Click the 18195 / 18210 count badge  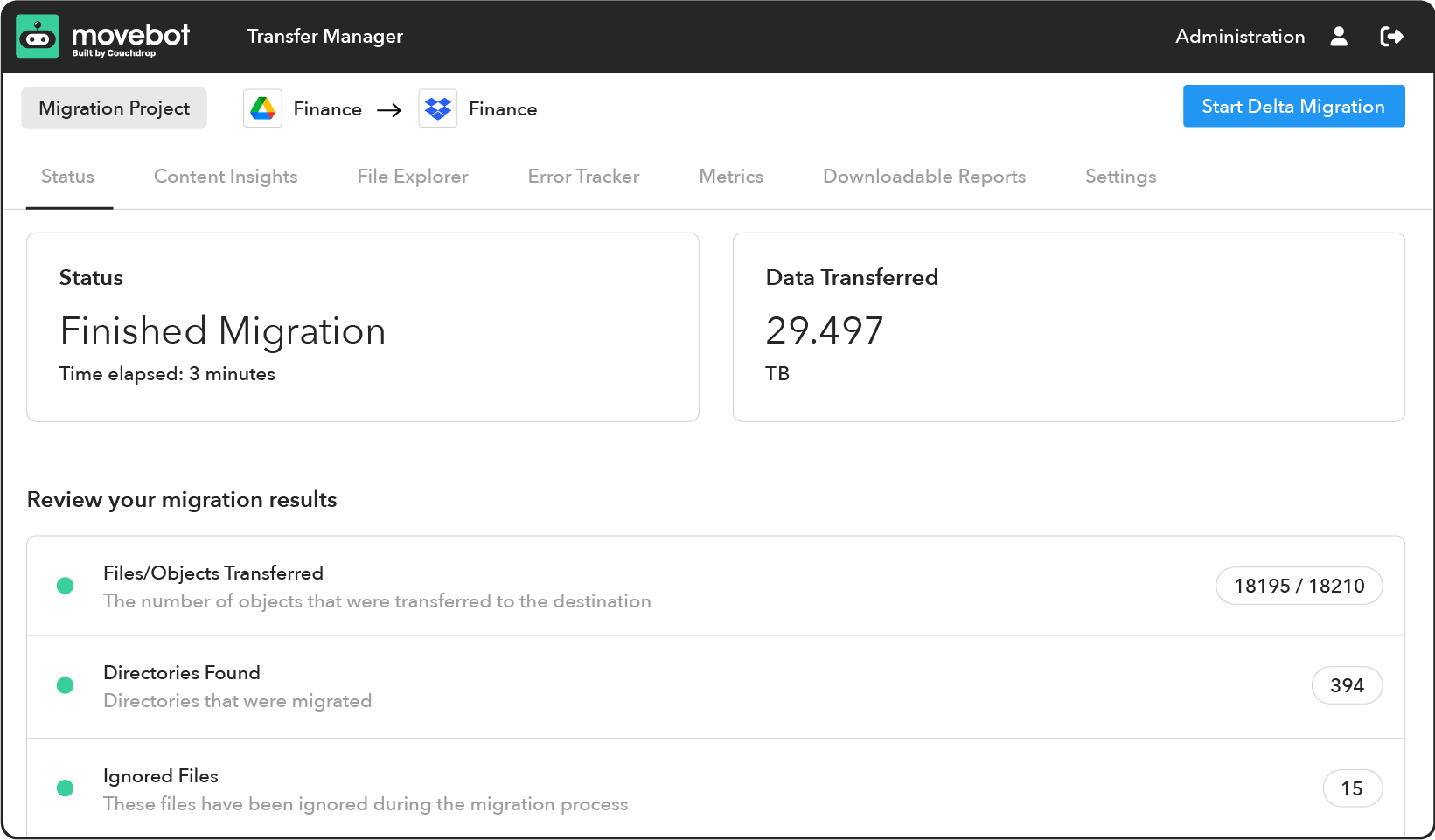1299,586
